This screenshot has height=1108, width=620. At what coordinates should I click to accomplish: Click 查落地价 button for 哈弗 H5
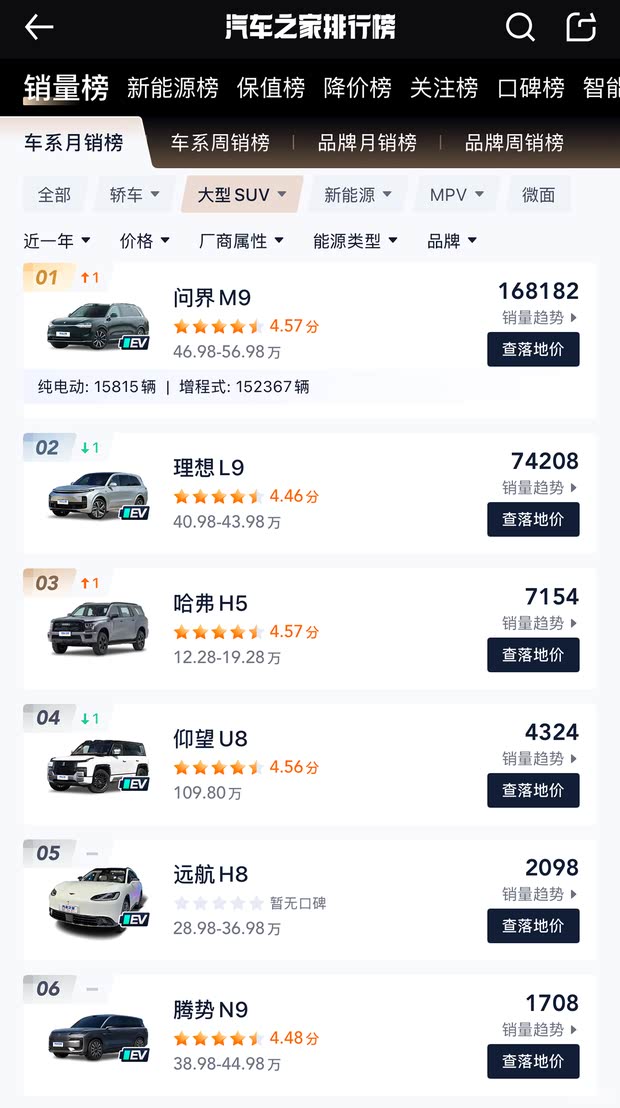point(533,655)
